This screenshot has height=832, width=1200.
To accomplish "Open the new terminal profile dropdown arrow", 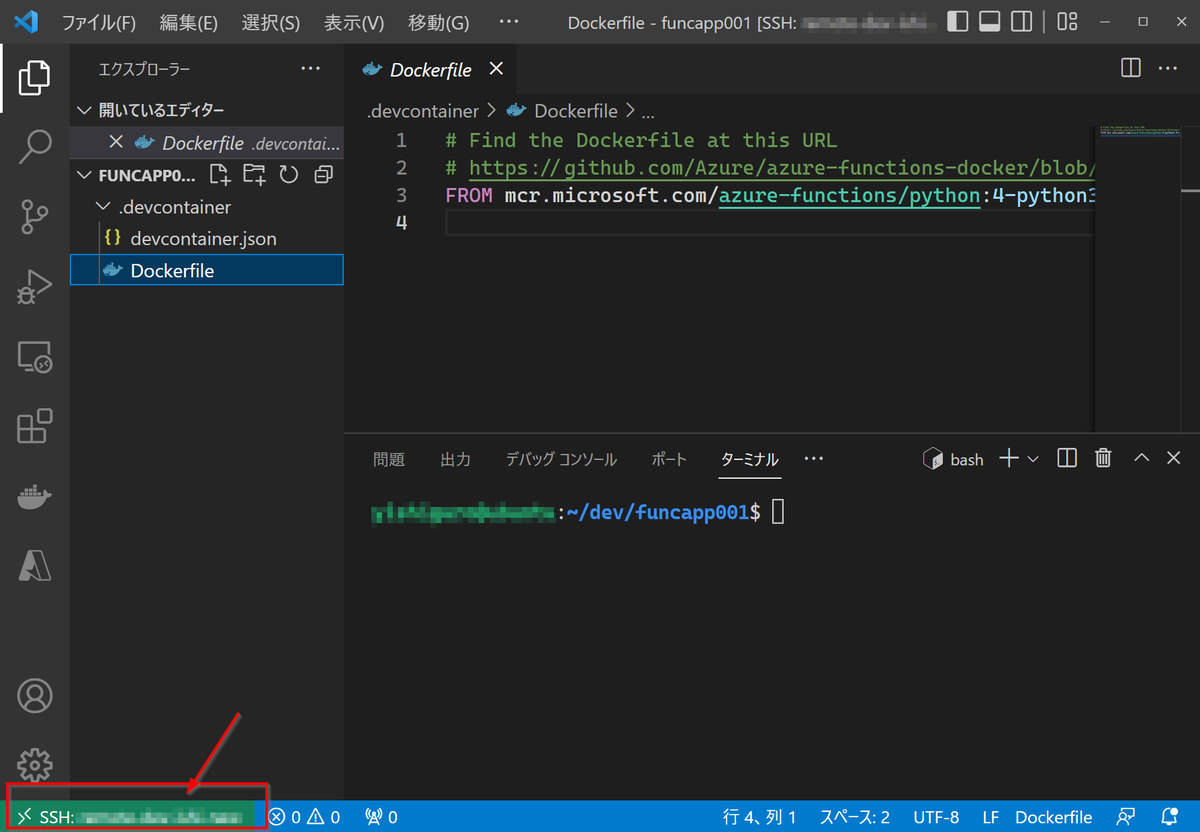I will [x=1033, y=458].
